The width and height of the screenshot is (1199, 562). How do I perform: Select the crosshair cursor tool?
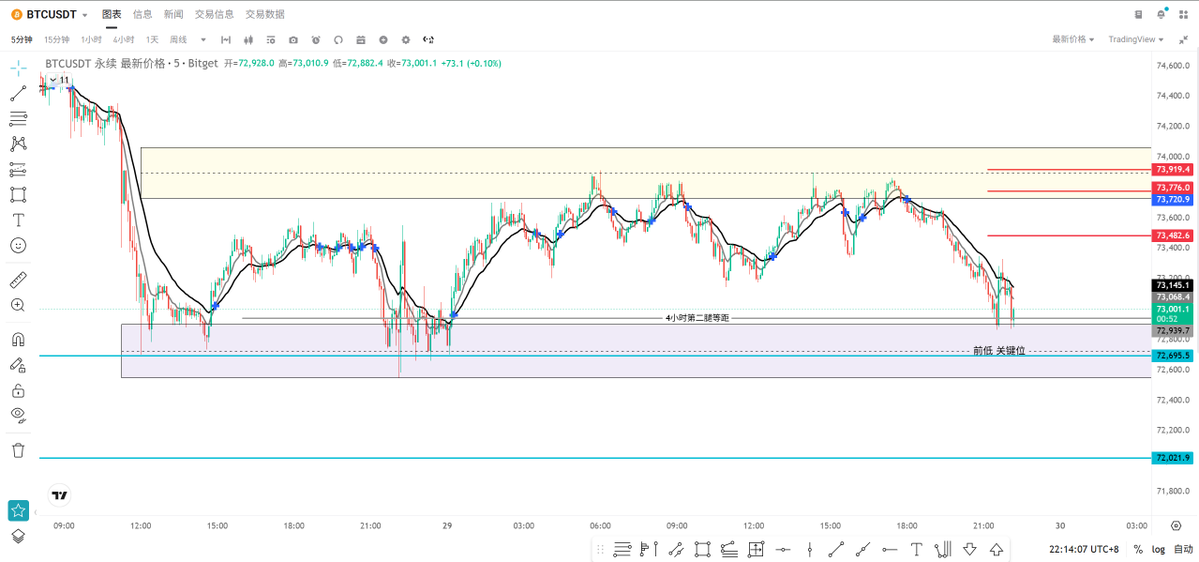(18, 68)
